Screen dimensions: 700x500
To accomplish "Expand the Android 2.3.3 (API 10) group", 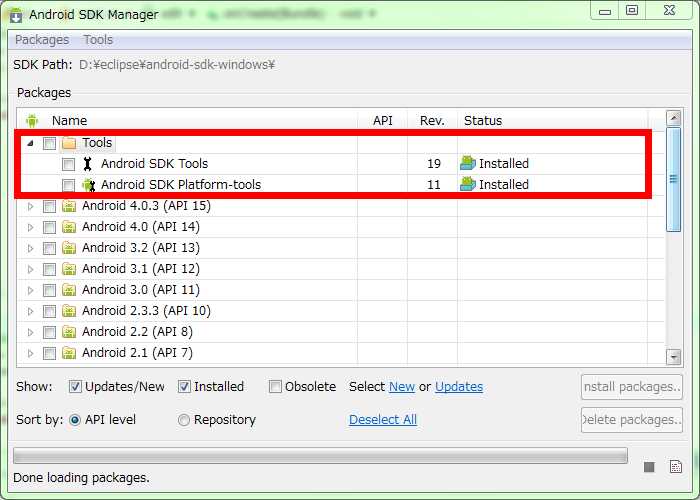I will click(30, 311).
